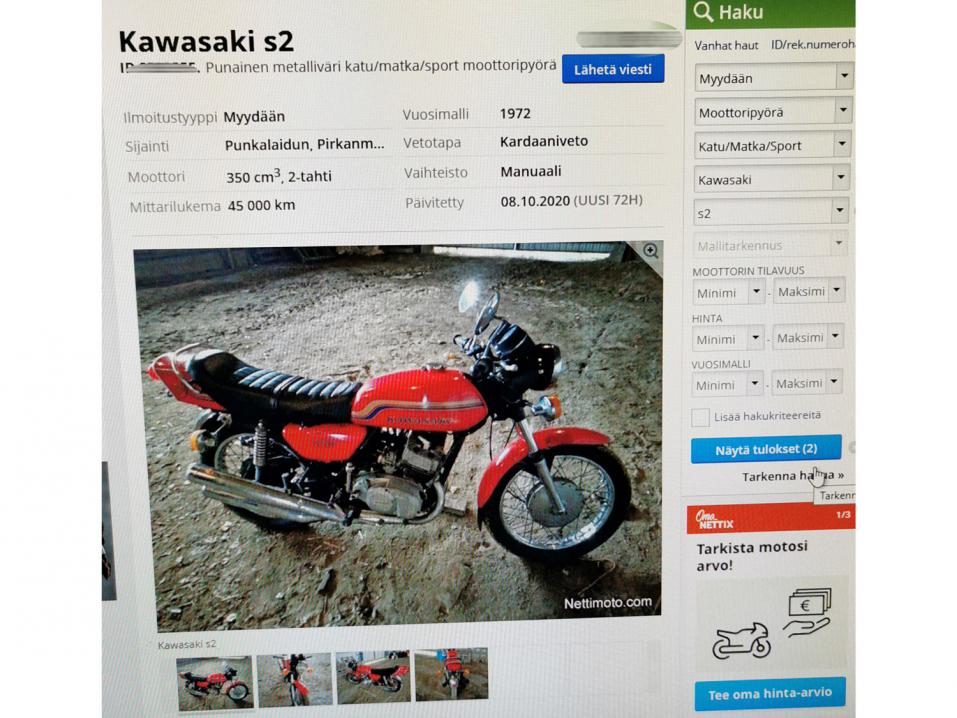
Task: Open the Myydään dropdown
Action: coord(773,78)
